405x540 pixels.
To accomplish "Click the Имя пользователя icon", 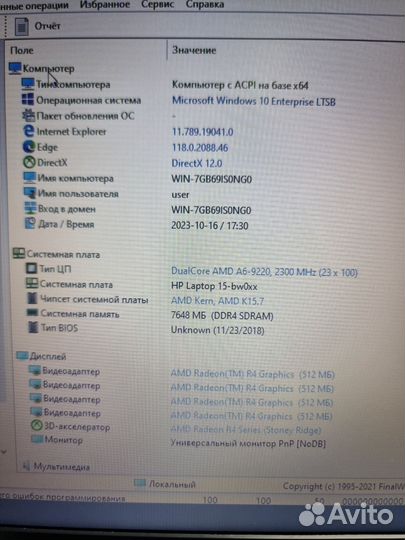I will point(30,193).
